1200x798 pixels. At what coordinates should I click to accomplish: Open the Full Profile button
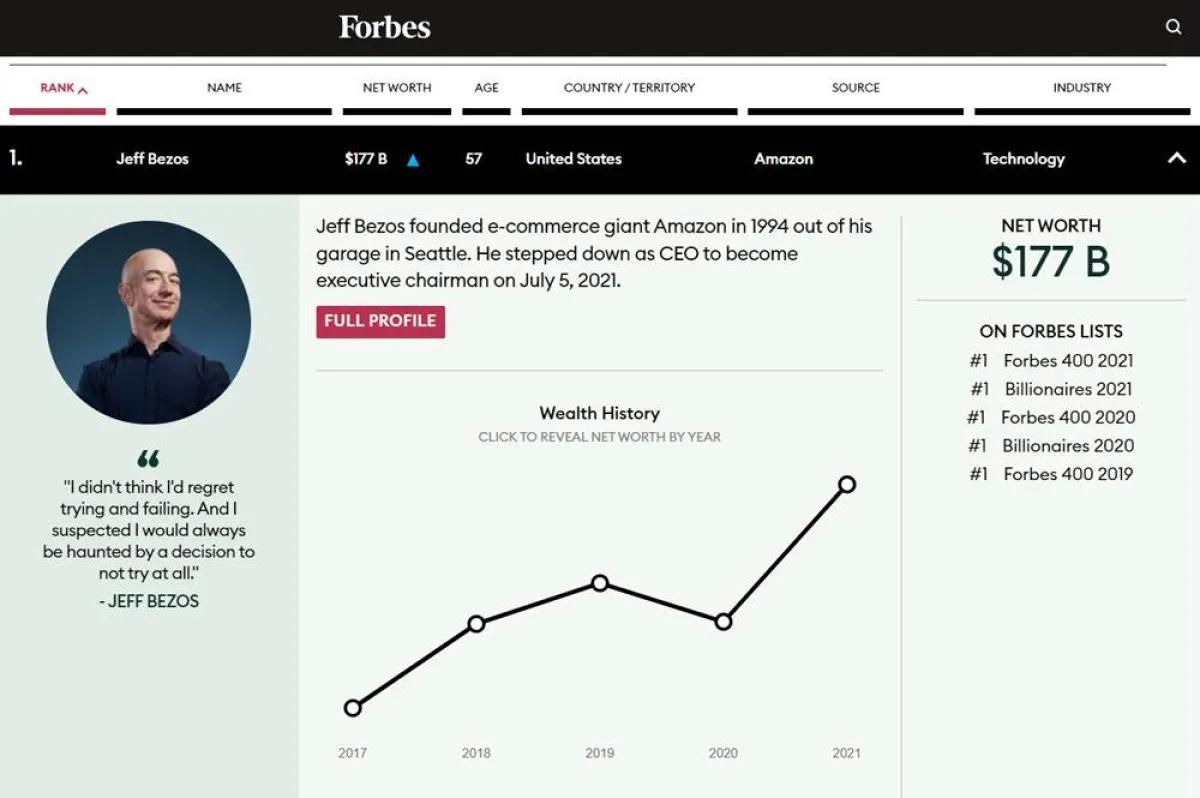coord(380,321)
